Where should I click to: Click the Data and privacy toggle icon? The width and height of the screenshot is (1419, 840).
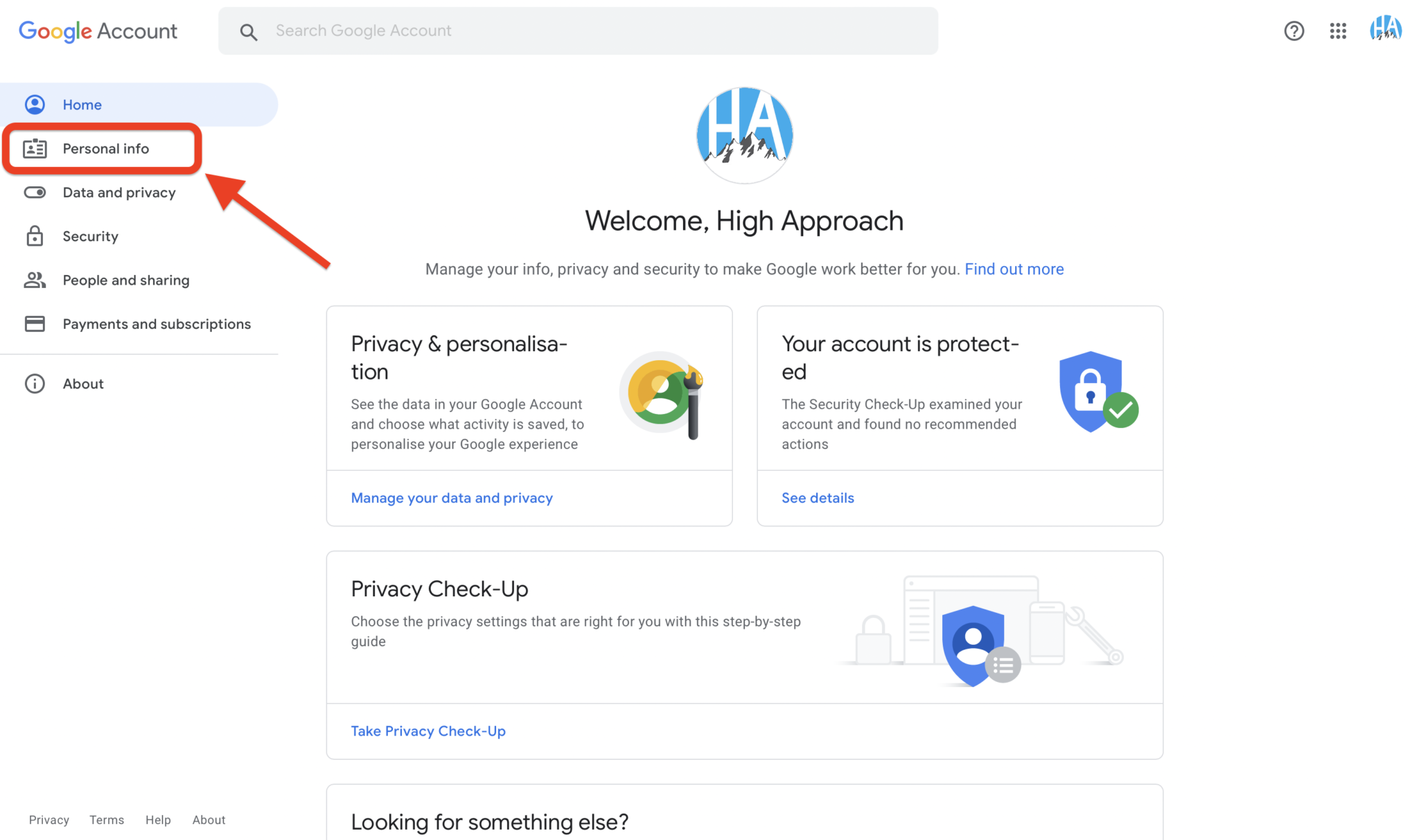tap(35, 192)
